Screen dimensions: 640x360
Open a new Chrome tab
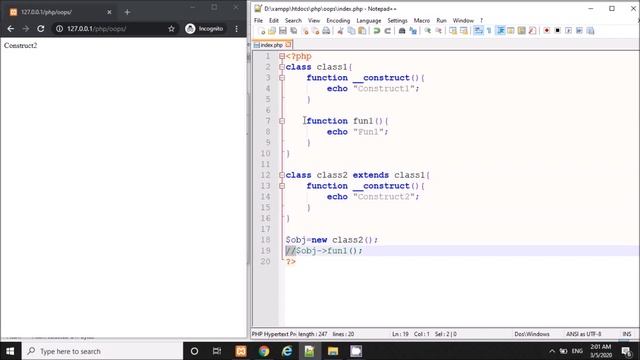[127, 12]
